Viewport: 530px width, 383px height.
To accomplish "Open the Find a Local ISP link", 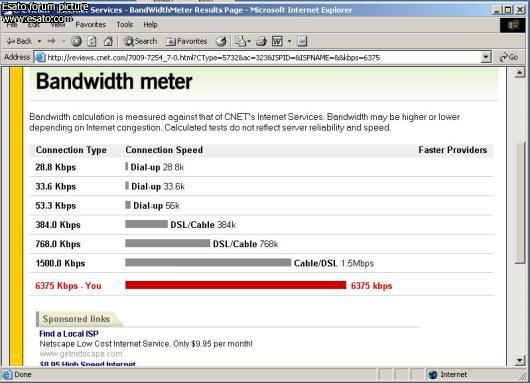I will tap(69, 334).
